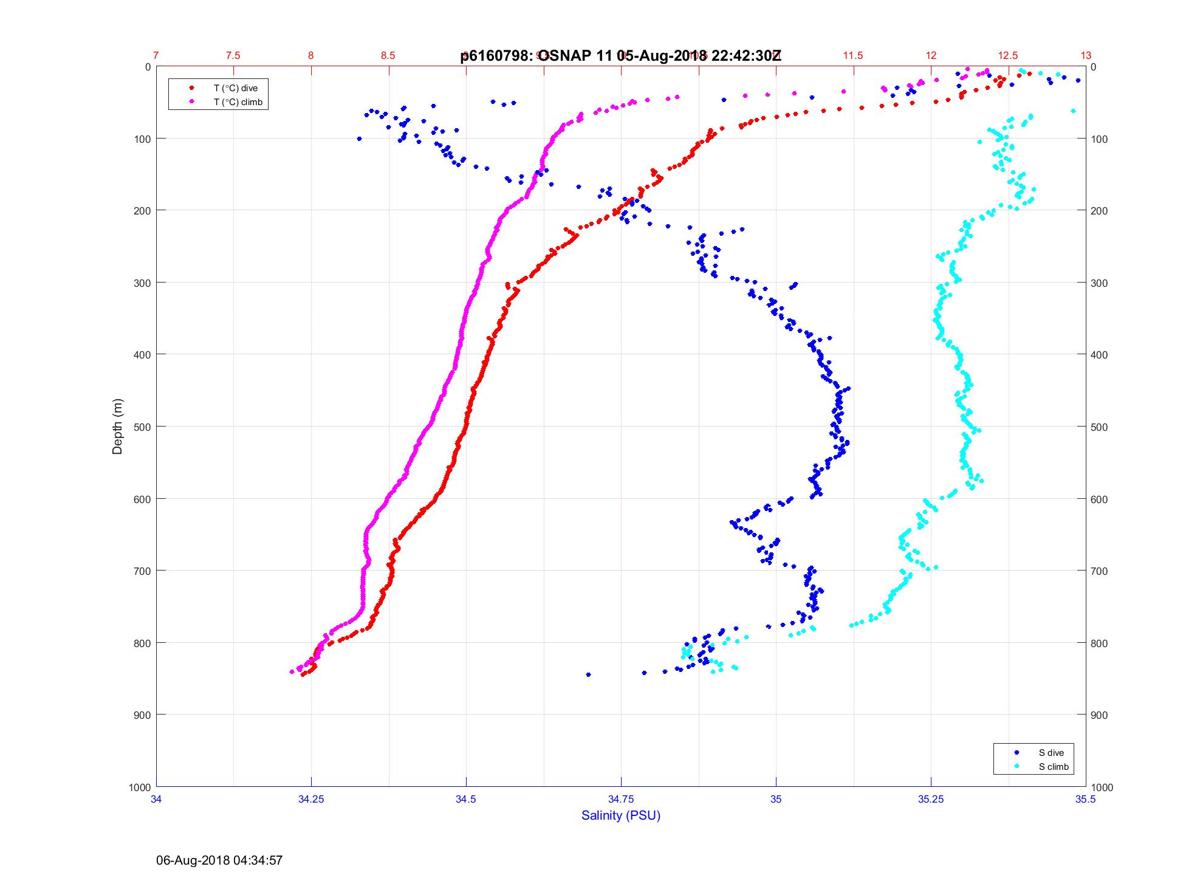
Task: Click the left depth tick label 400
Action: [141, 355]
